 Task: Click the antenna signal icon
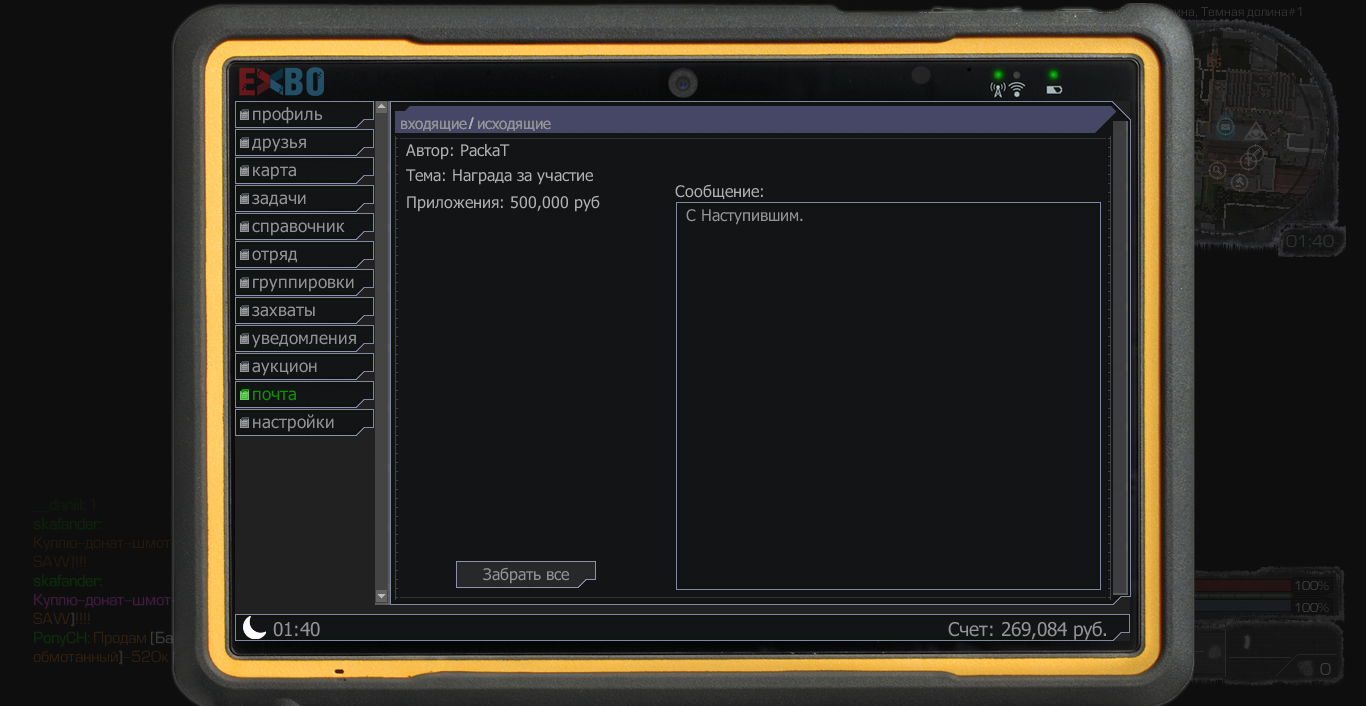997,89
